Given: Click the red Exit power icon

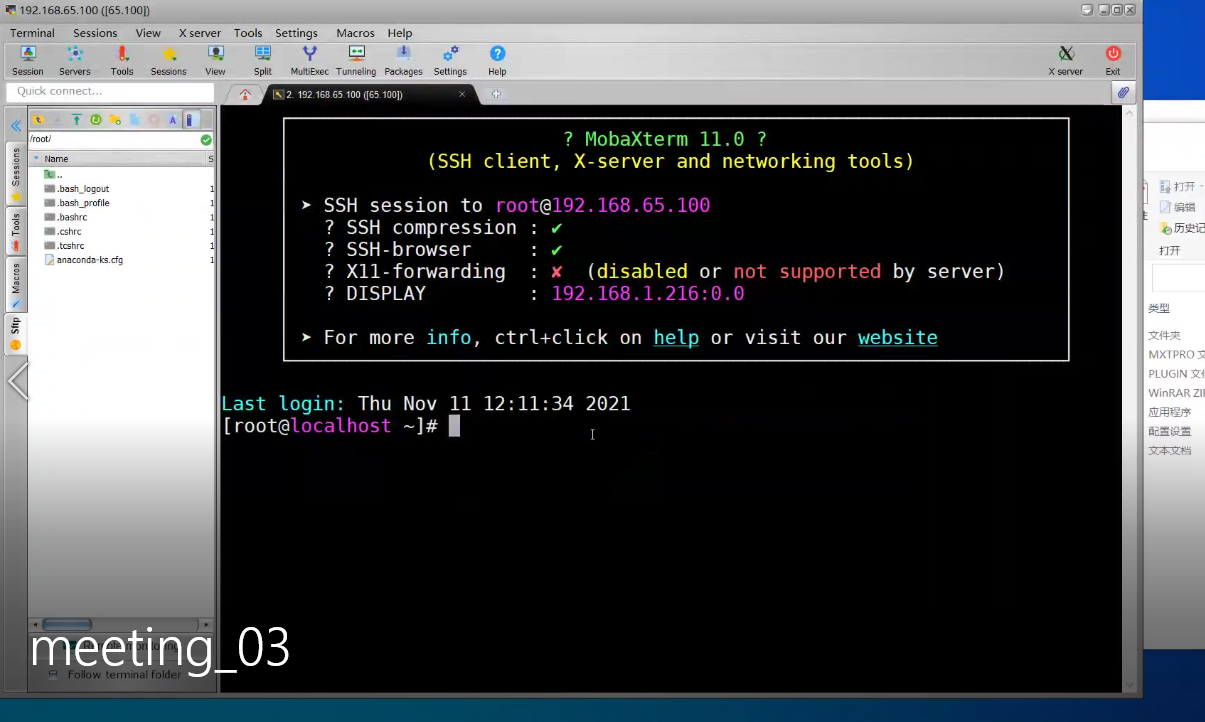Looking at the screenshot, I should pos(1113,60).
